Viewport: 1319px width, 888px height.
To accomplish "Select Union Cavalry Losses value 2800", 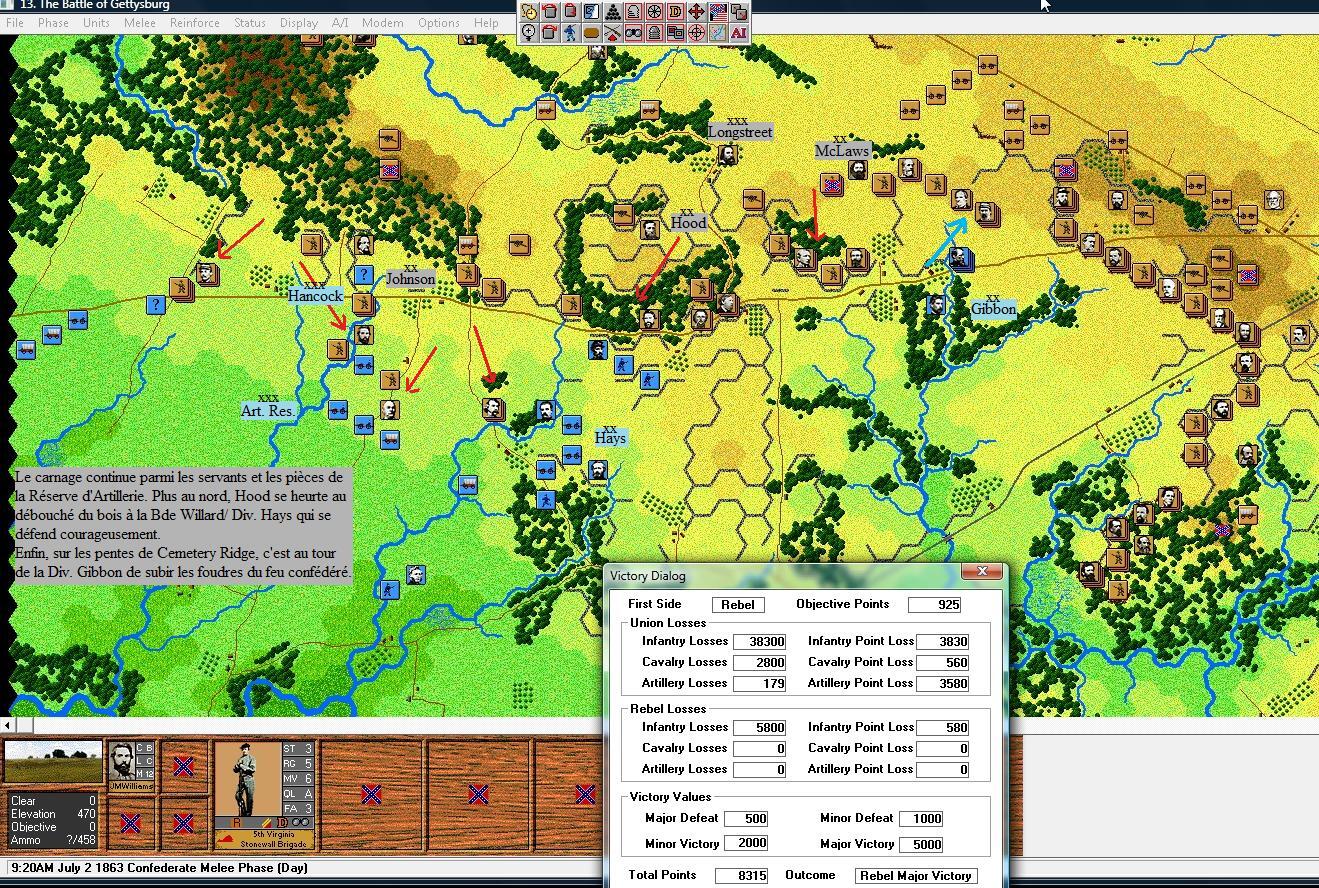I will coord(759,662).
